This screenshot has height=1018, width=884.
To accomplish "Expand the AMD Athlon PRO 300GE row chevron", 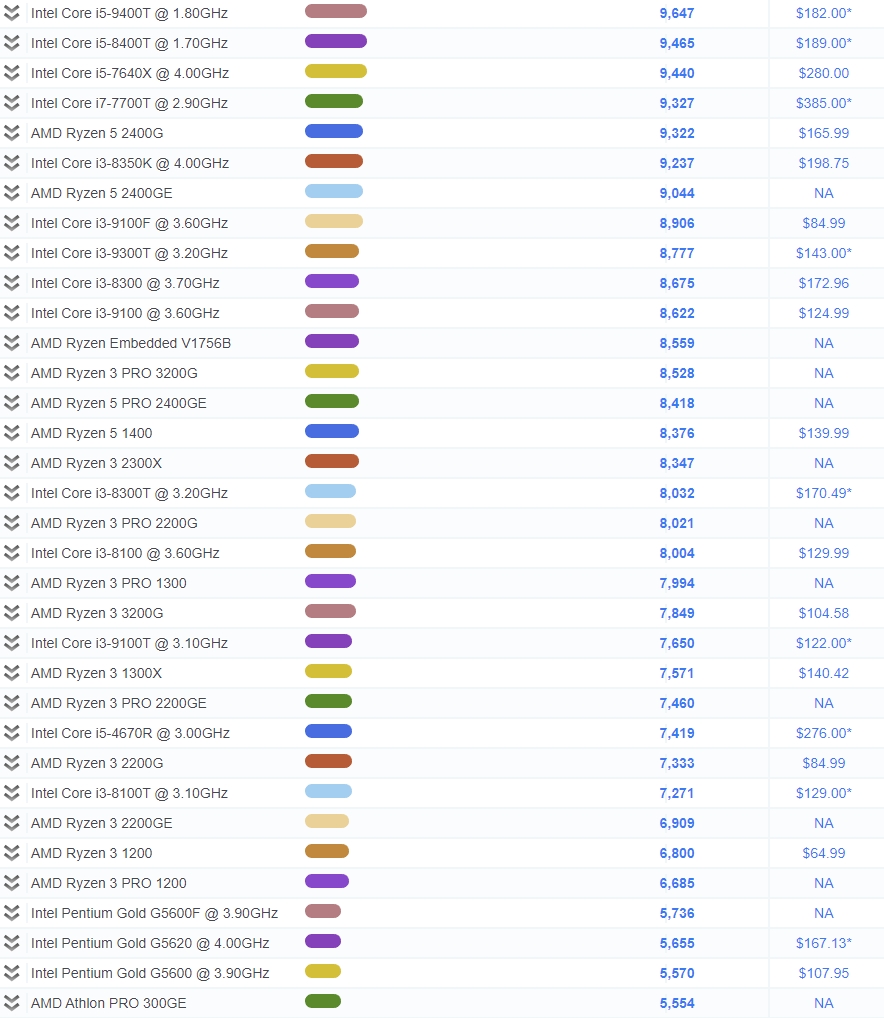I will (12, 1003).
